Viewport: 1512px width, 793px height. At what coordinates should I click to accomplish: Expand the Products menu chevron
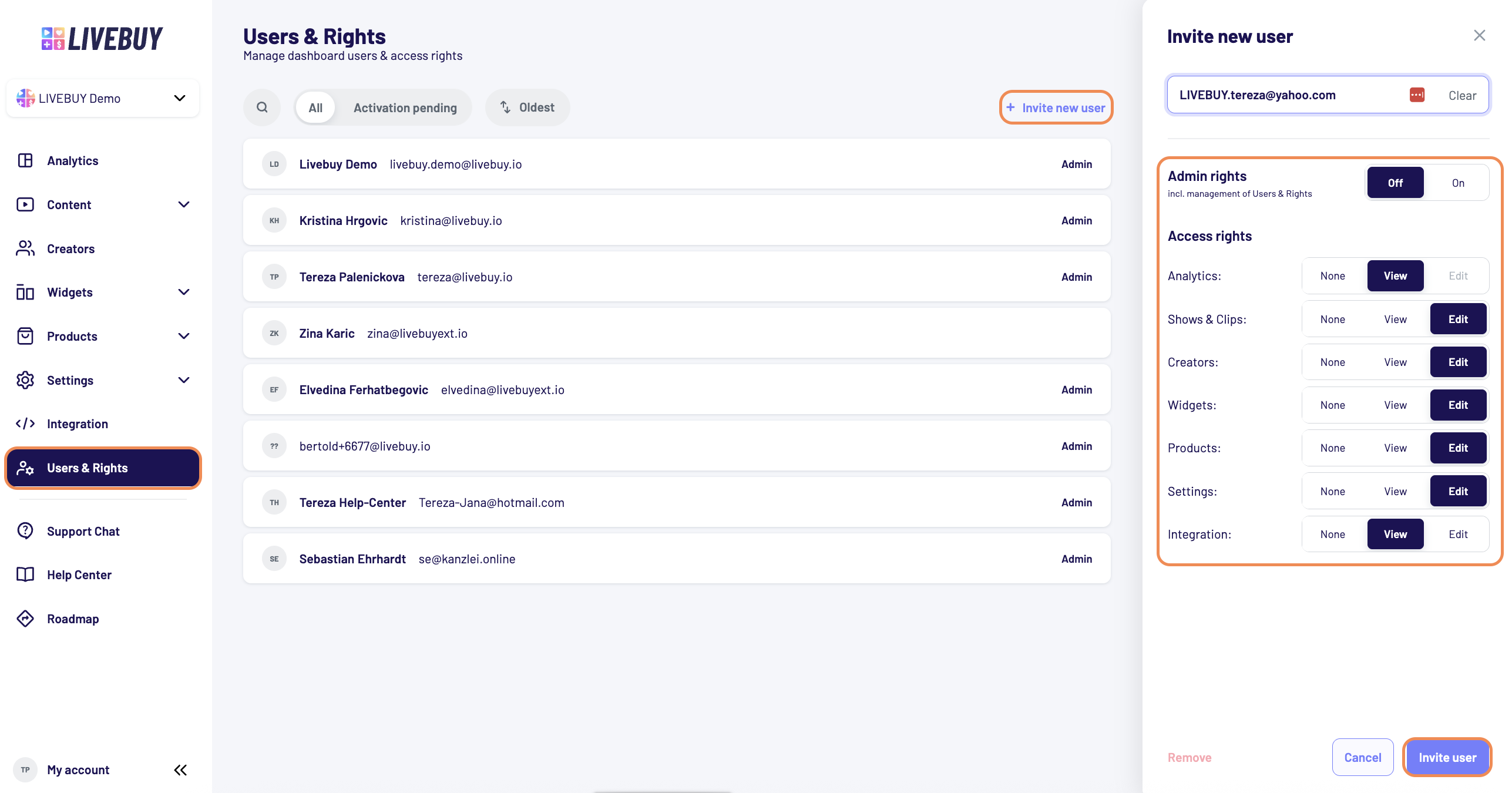pos(184,336)
